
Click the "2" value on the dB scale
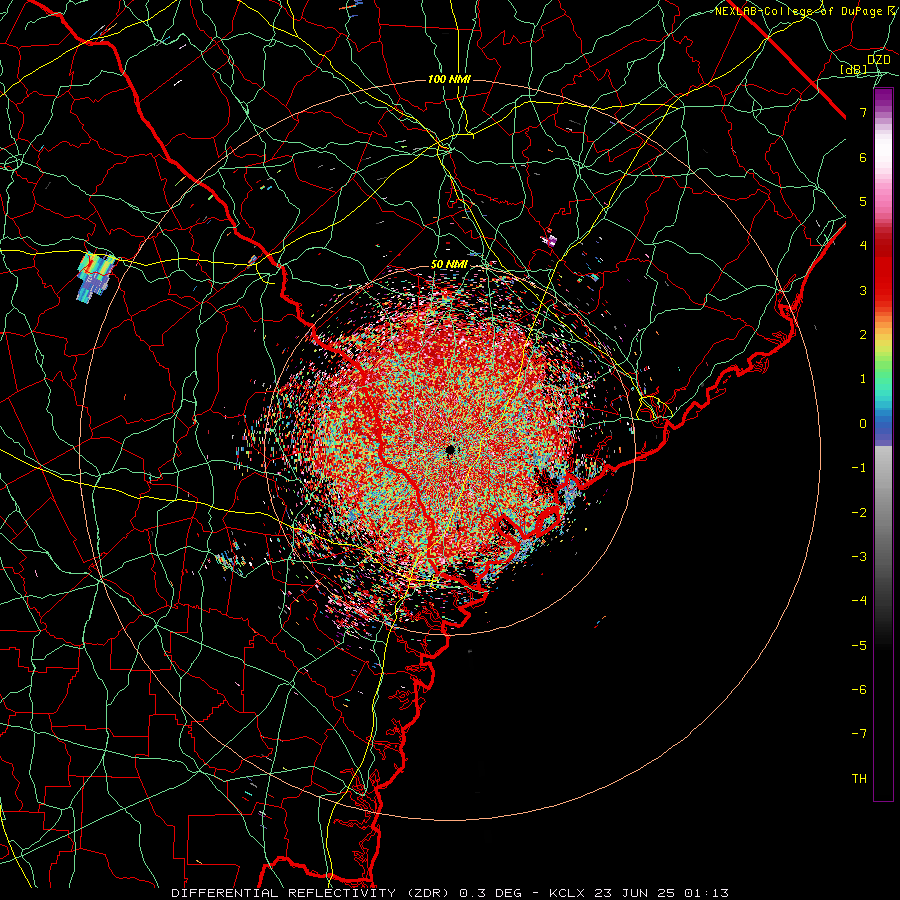[863, 335]
